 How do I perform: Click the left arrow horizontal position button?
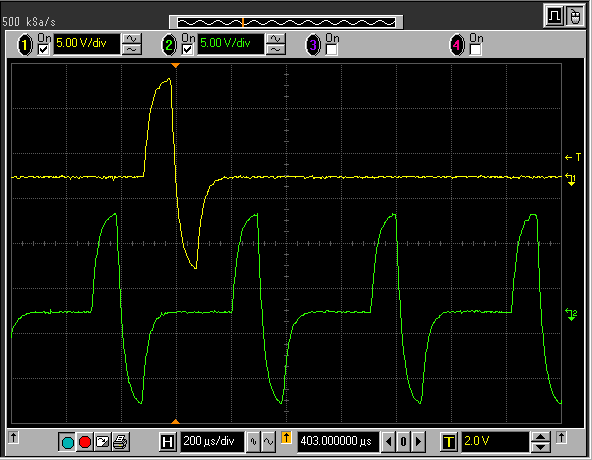click(388, 441)
